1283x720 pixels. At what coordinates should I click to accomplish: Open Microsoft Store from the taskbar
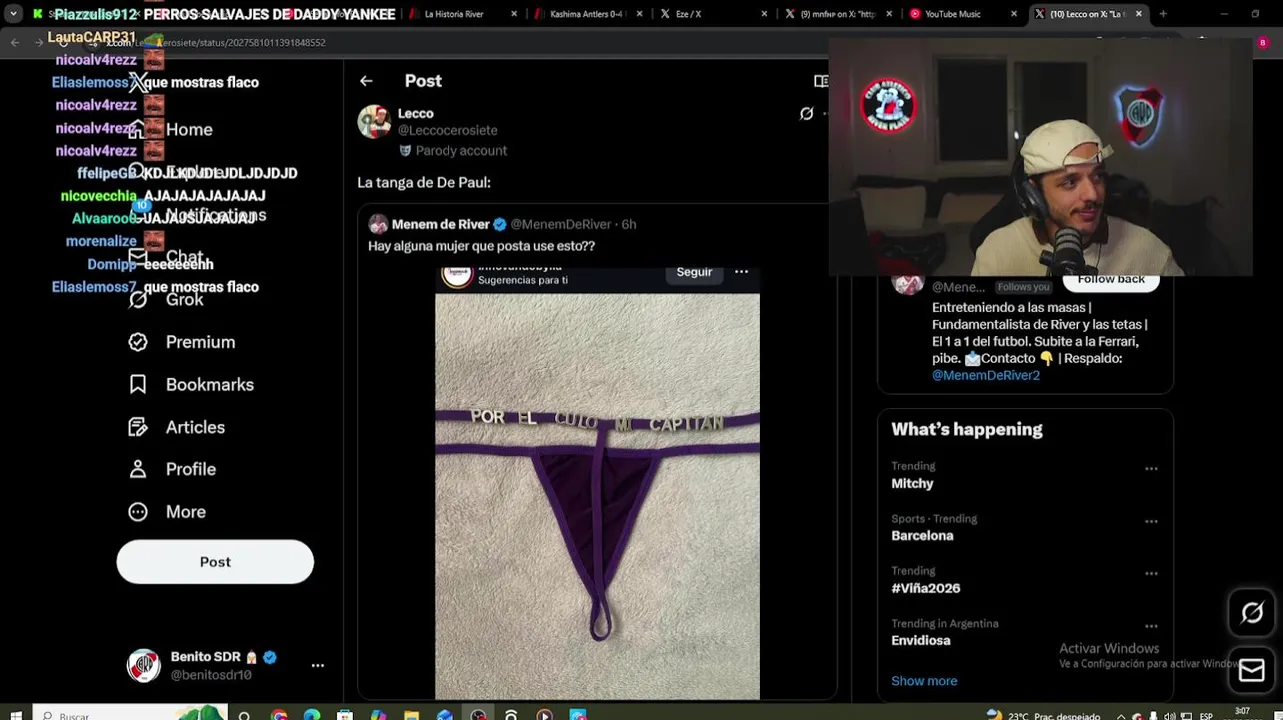click(x=345, y=715)
